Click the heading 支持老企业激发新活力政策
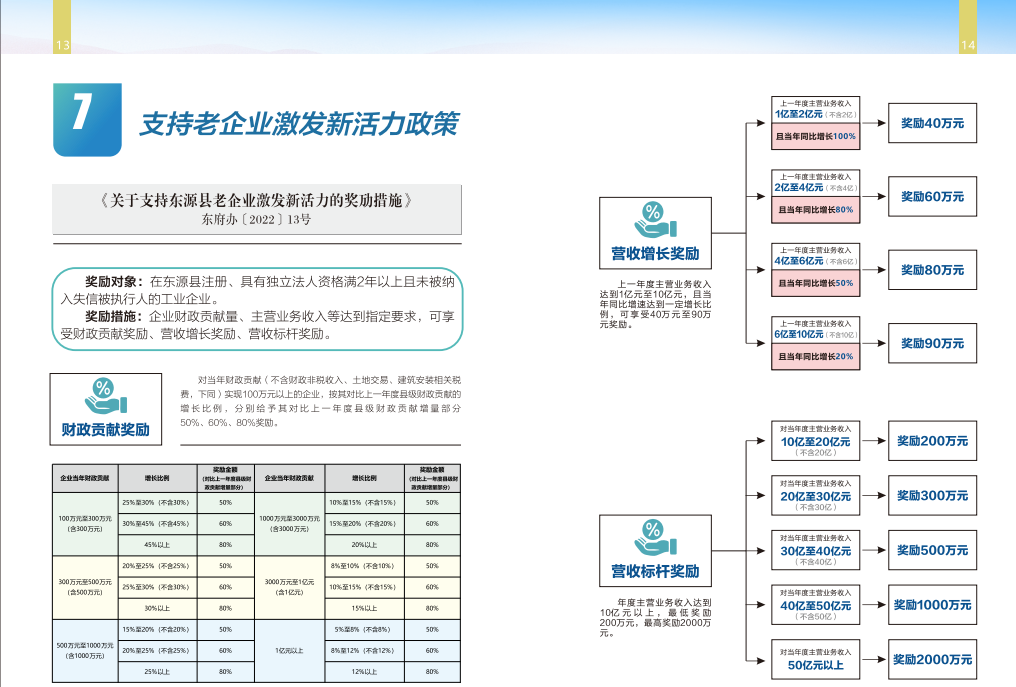The width and height of the screenshot is (1016, 687). coord(299,124)
